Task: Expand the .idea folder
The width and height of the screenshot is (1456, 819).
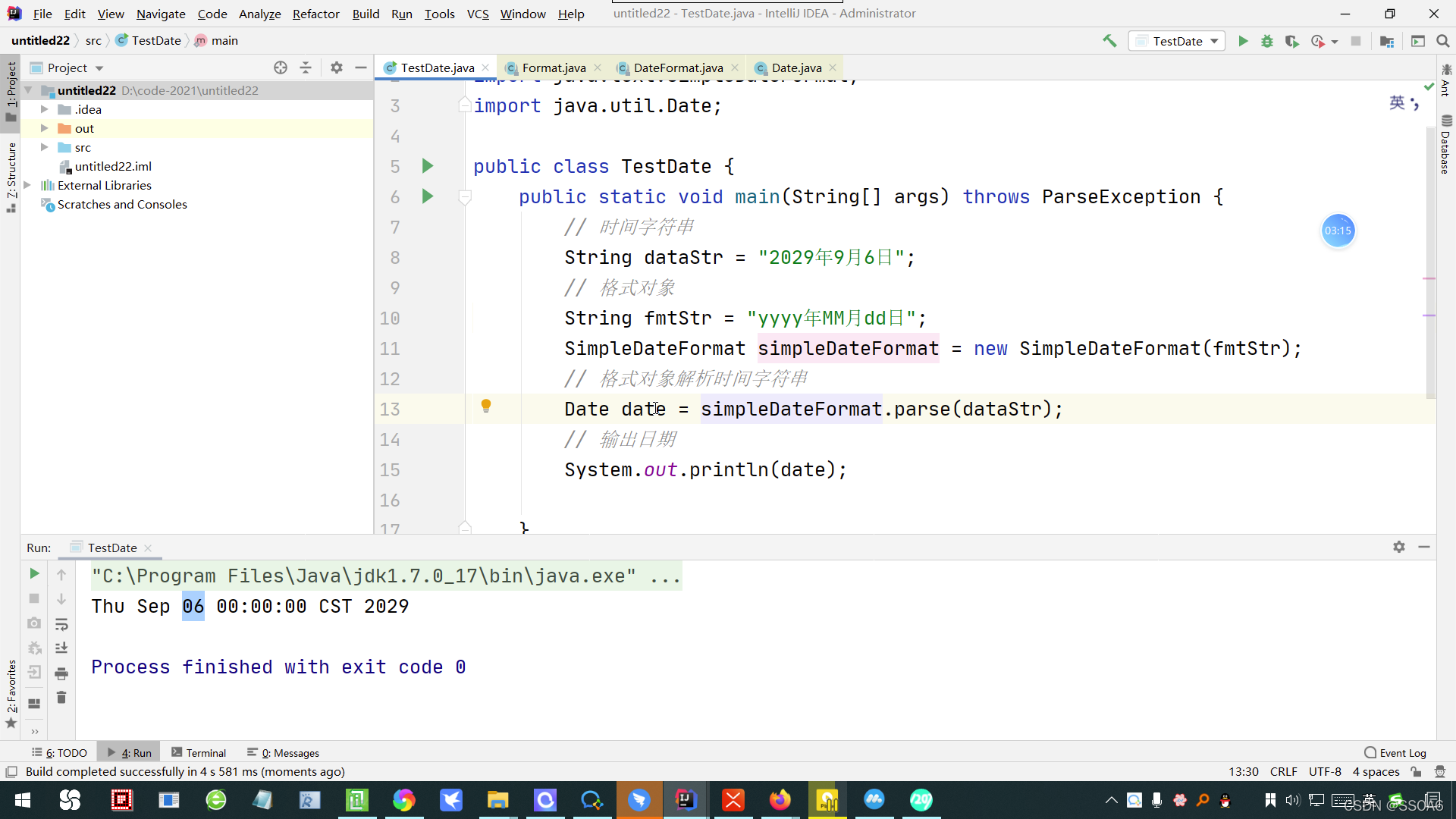Action: pyautogui.click(x=45, y=109)
